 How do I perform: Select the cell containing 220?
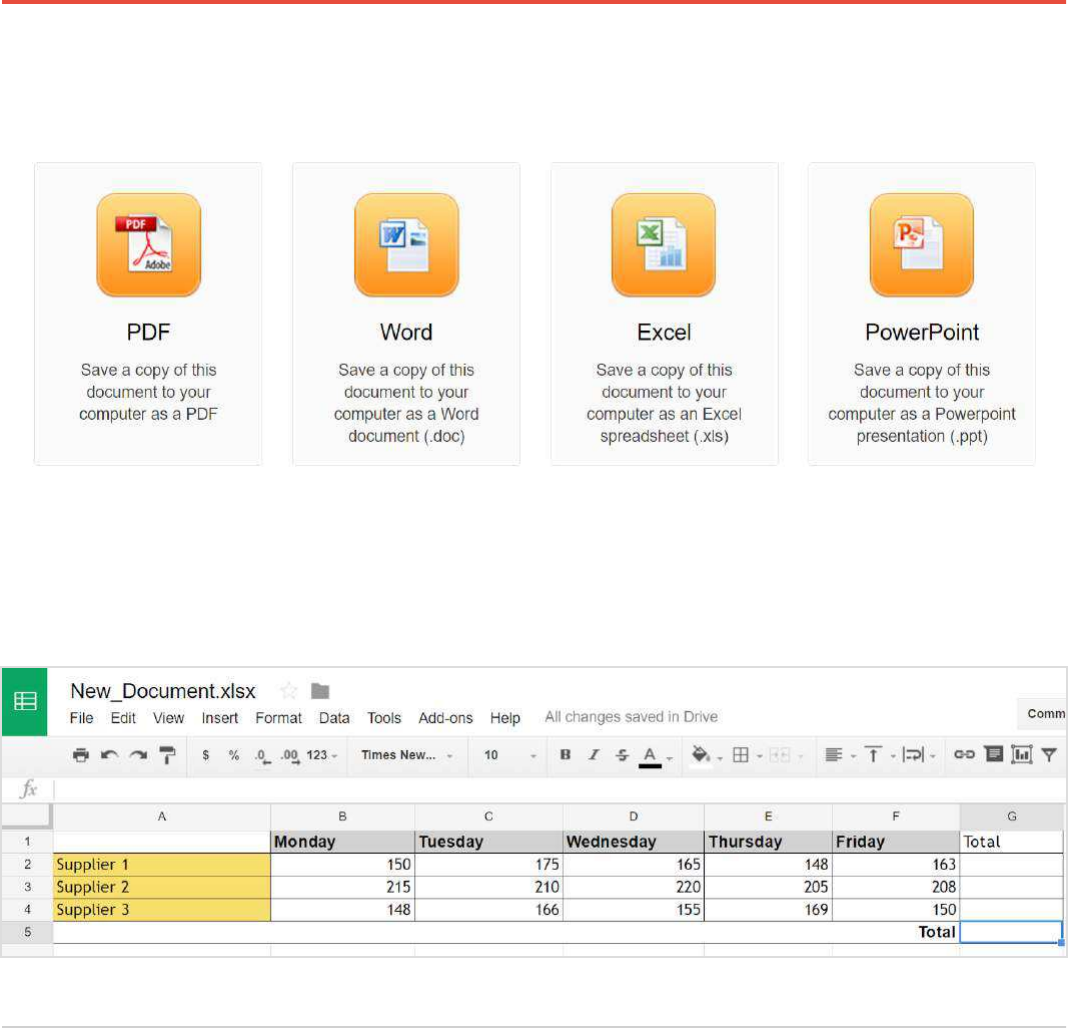point(633,887)
